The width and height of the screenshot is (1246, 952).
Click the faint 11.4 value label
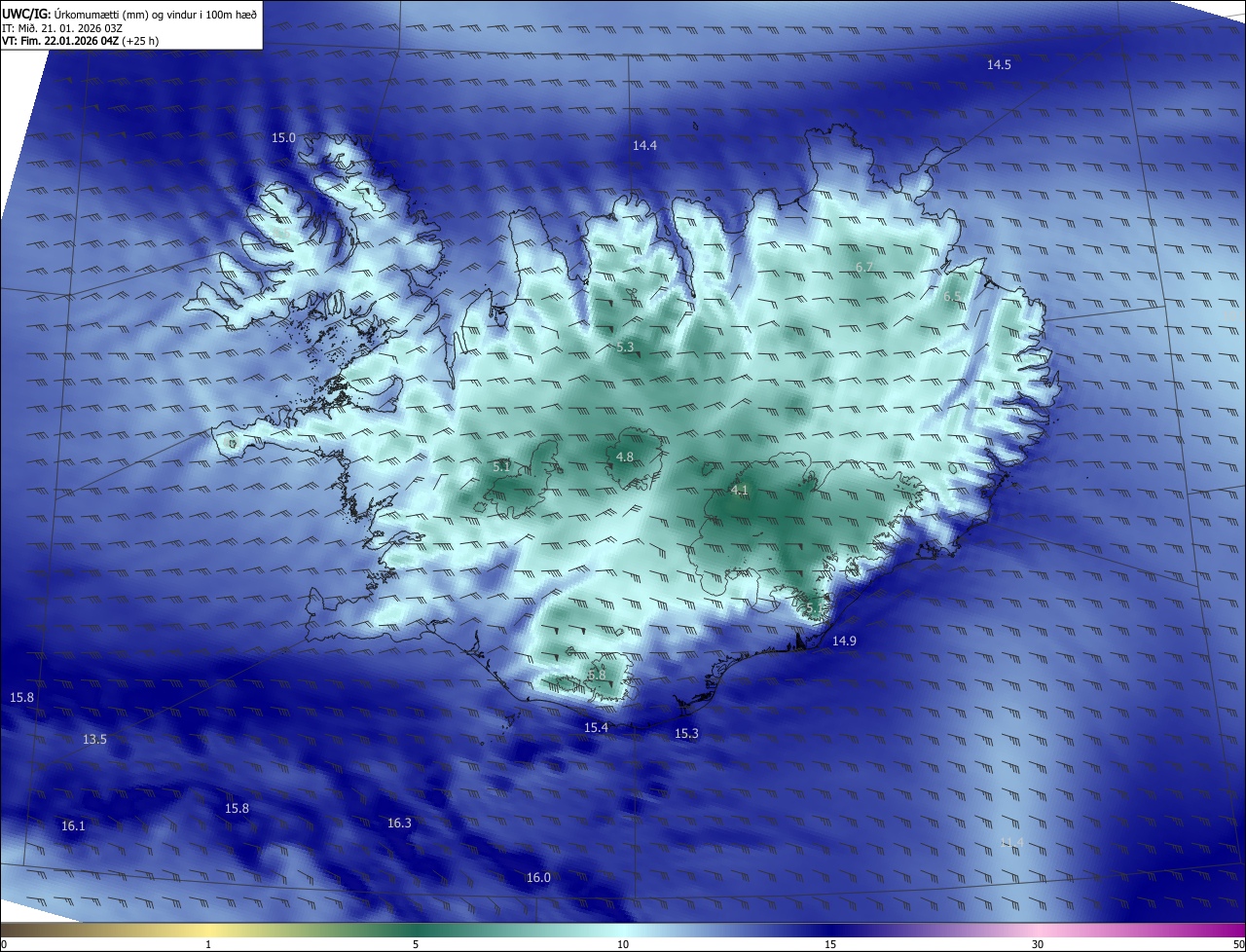(1011, 843)
